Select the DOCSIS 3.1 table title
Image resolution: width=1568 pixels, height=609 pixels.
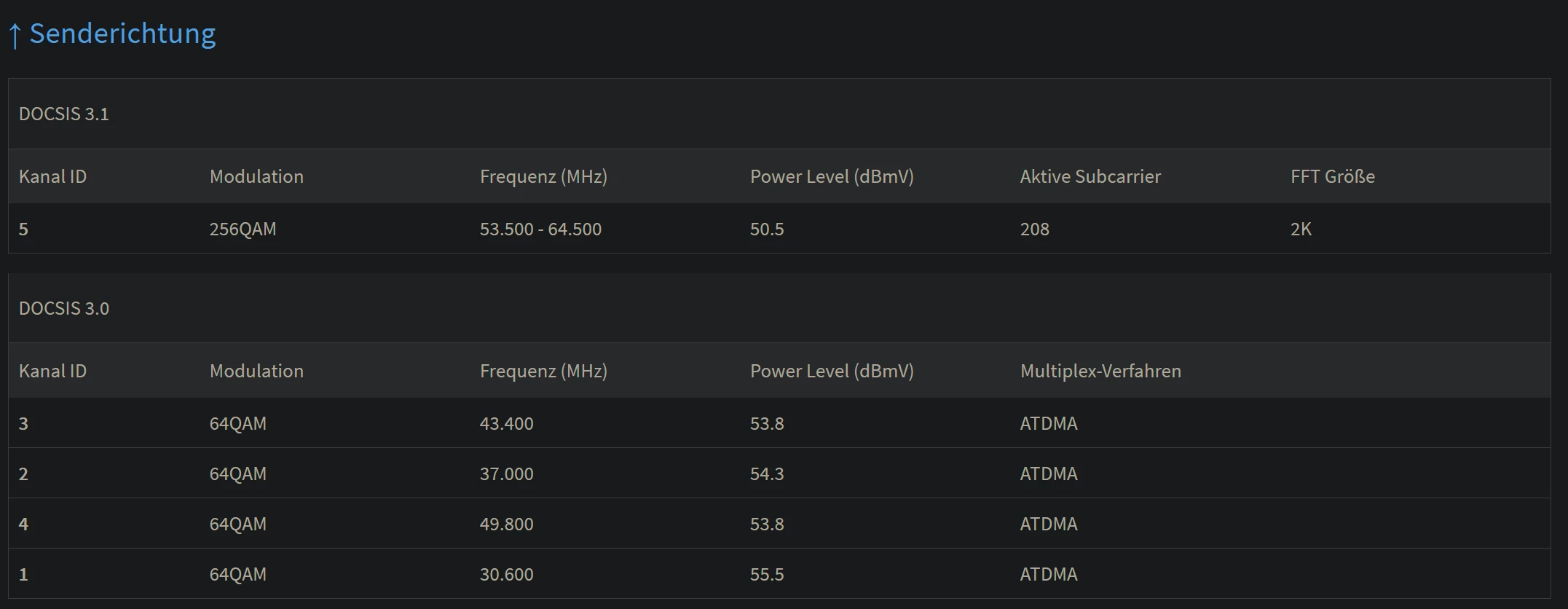pyautogui.click(x=64, y=114)
